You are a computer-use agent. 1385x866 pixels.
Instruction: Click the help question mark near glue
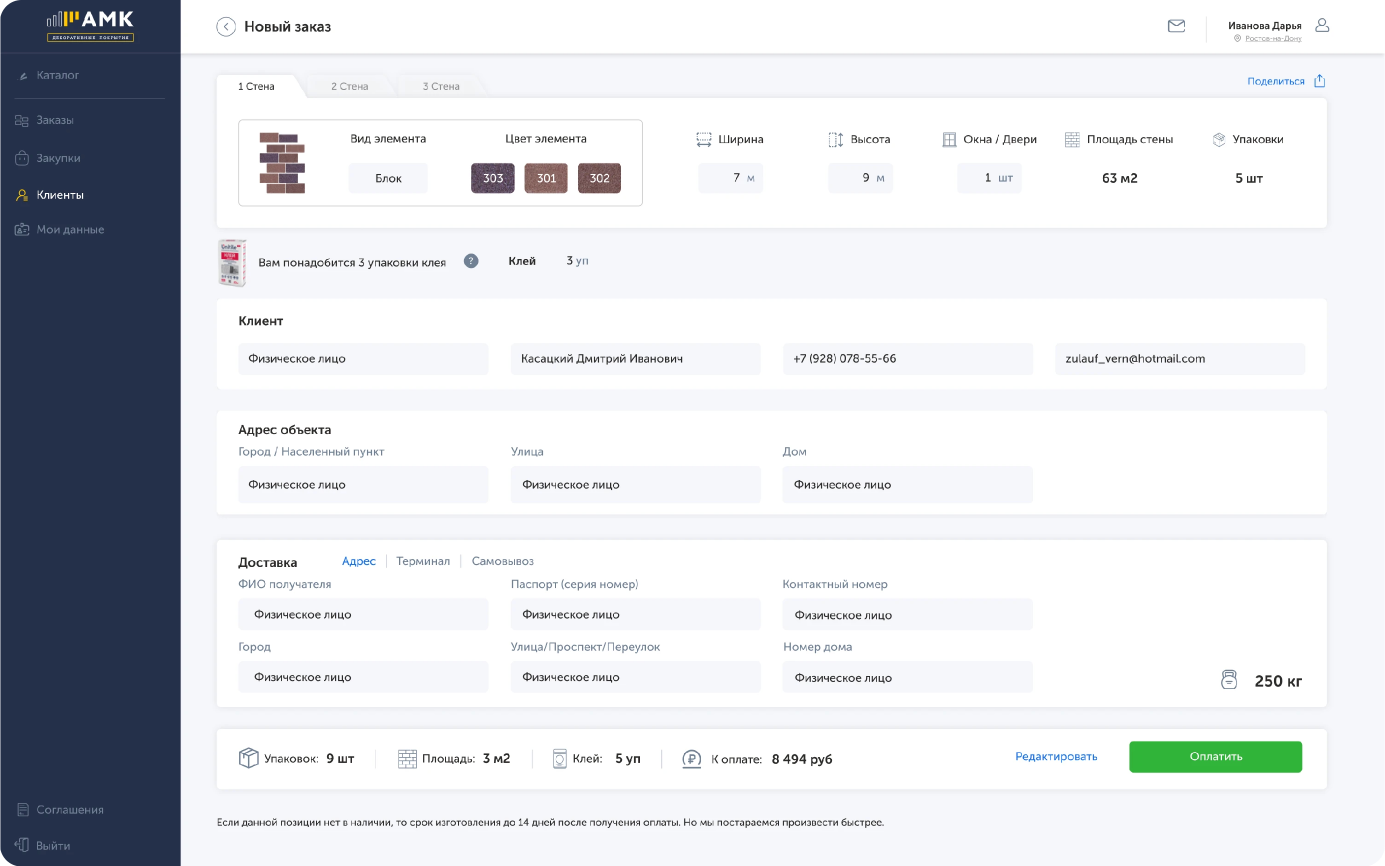(x=471, y=261)
